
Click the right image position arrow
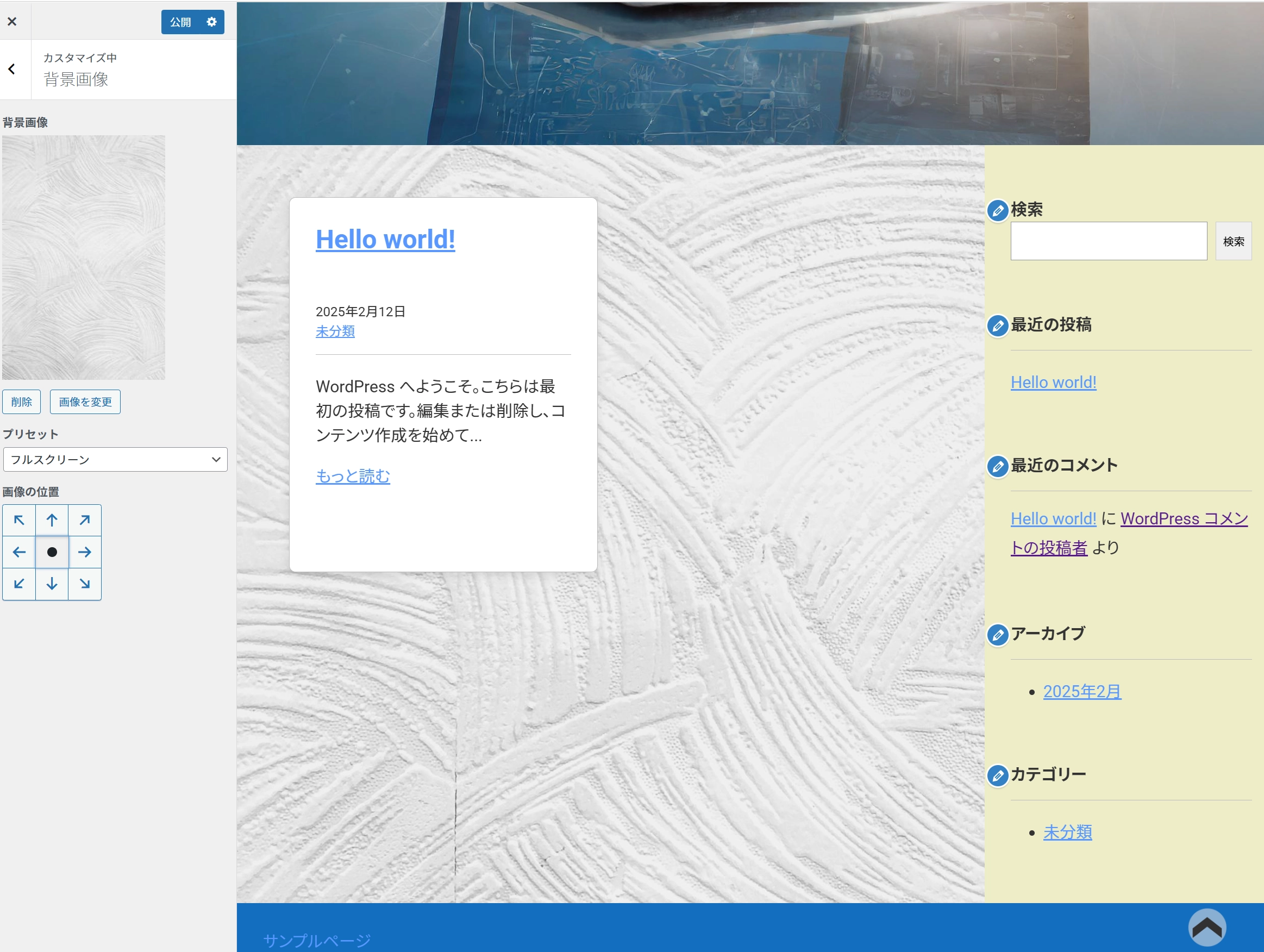tap(85, 552)
